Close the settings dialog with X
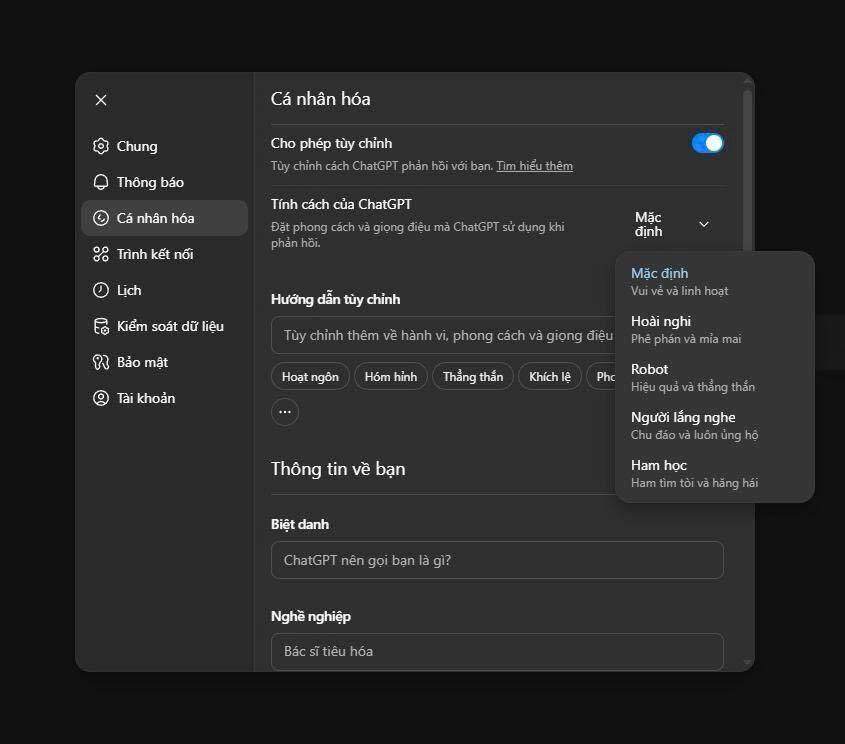The image size is (845, 744). coord(101,100)
